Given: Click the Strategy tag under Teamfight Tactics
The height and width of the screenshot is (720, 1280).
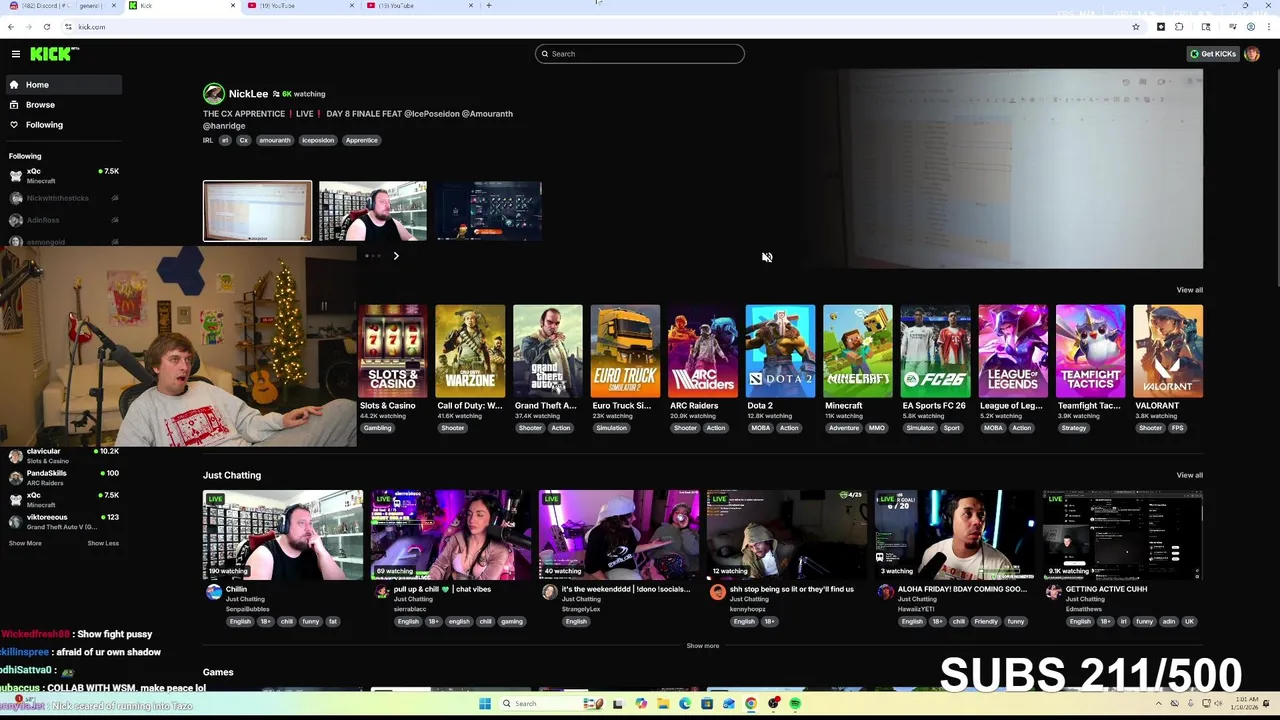Looking at the screenshot, I should coord(1073,428).
